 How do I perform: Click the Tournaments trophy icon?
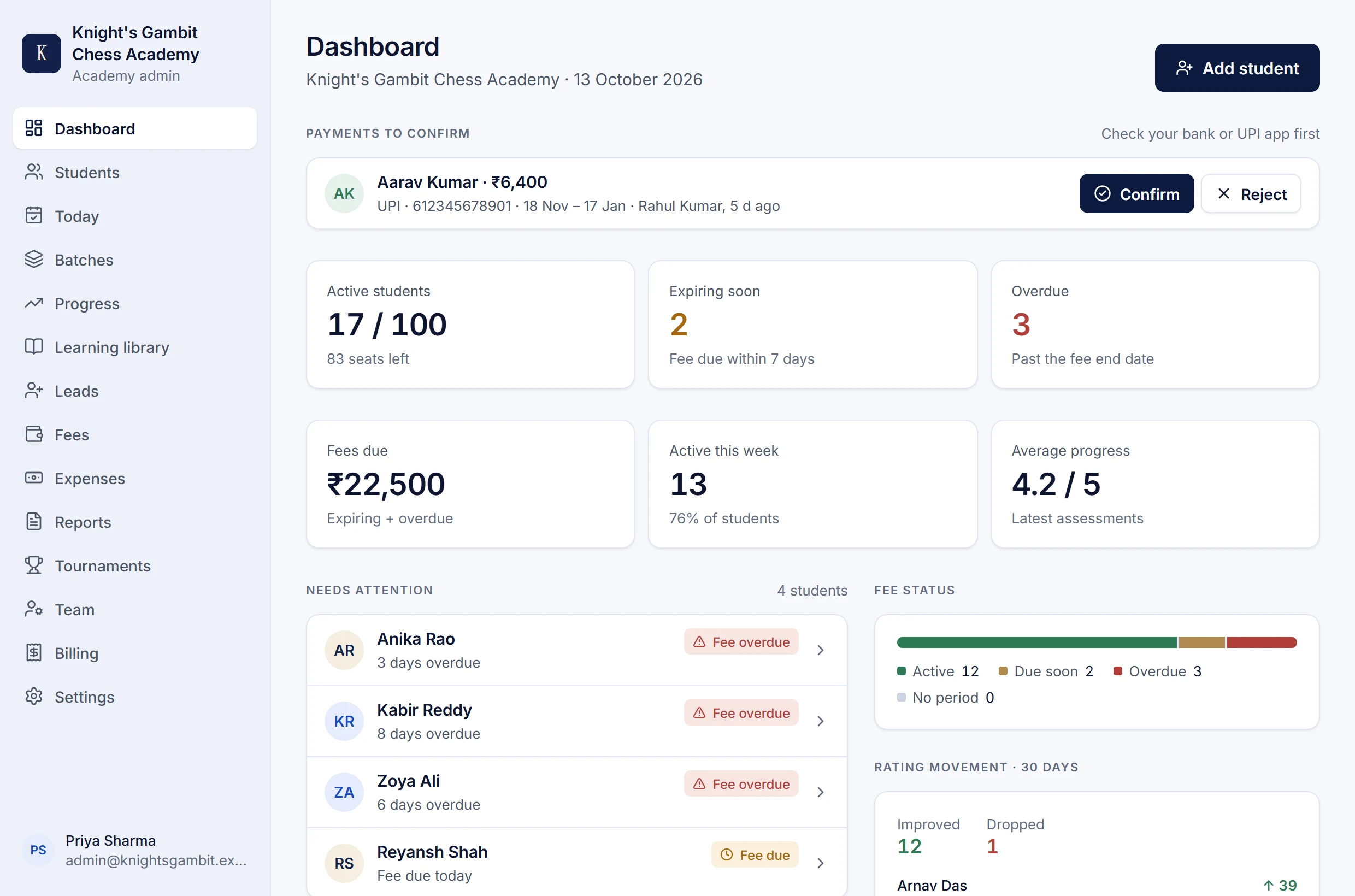(34, 565)
